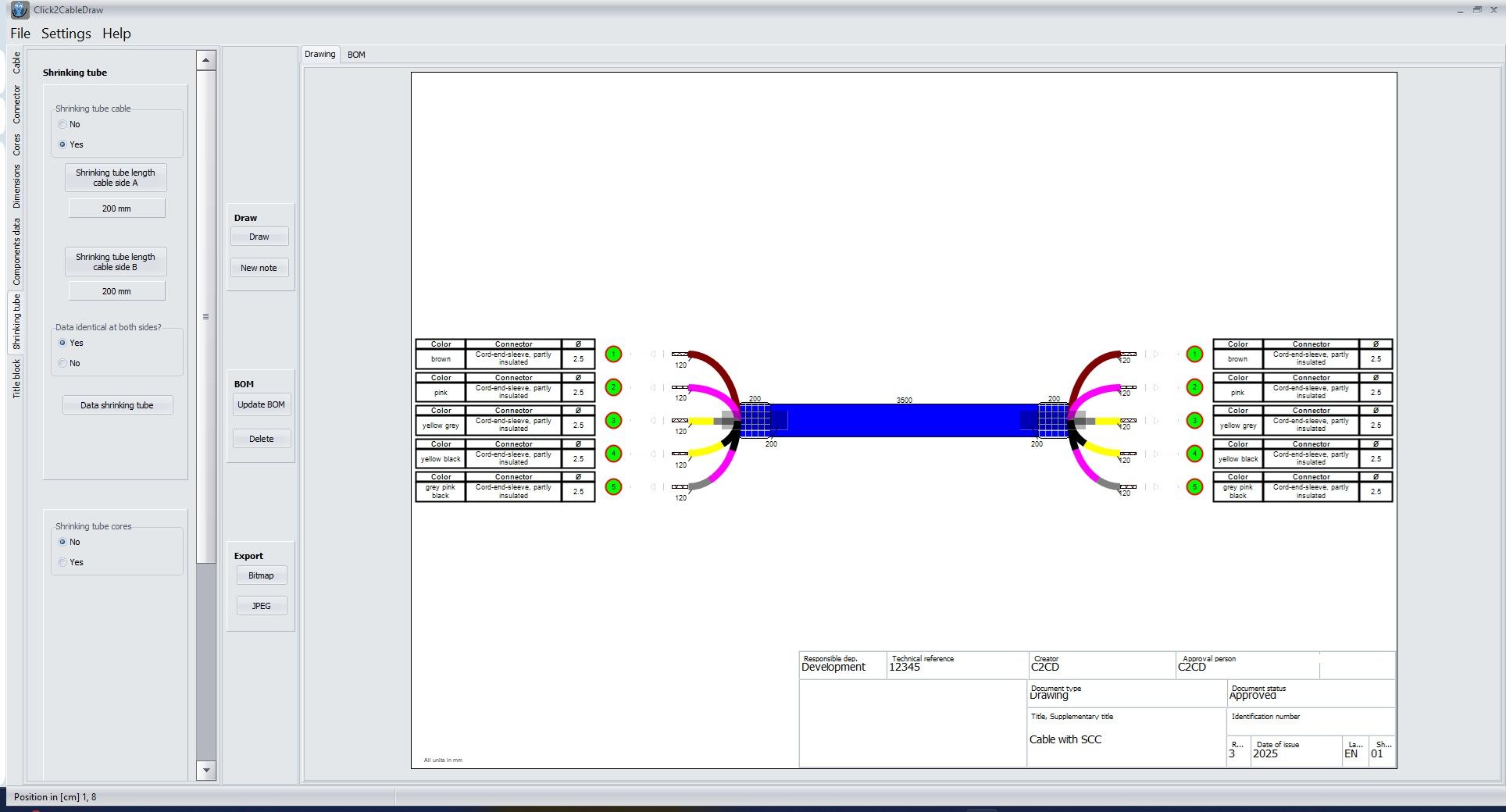Select 'No' for Shrinking tube cable
This screenshot has height=812, width=1506.
click(63, 124)
